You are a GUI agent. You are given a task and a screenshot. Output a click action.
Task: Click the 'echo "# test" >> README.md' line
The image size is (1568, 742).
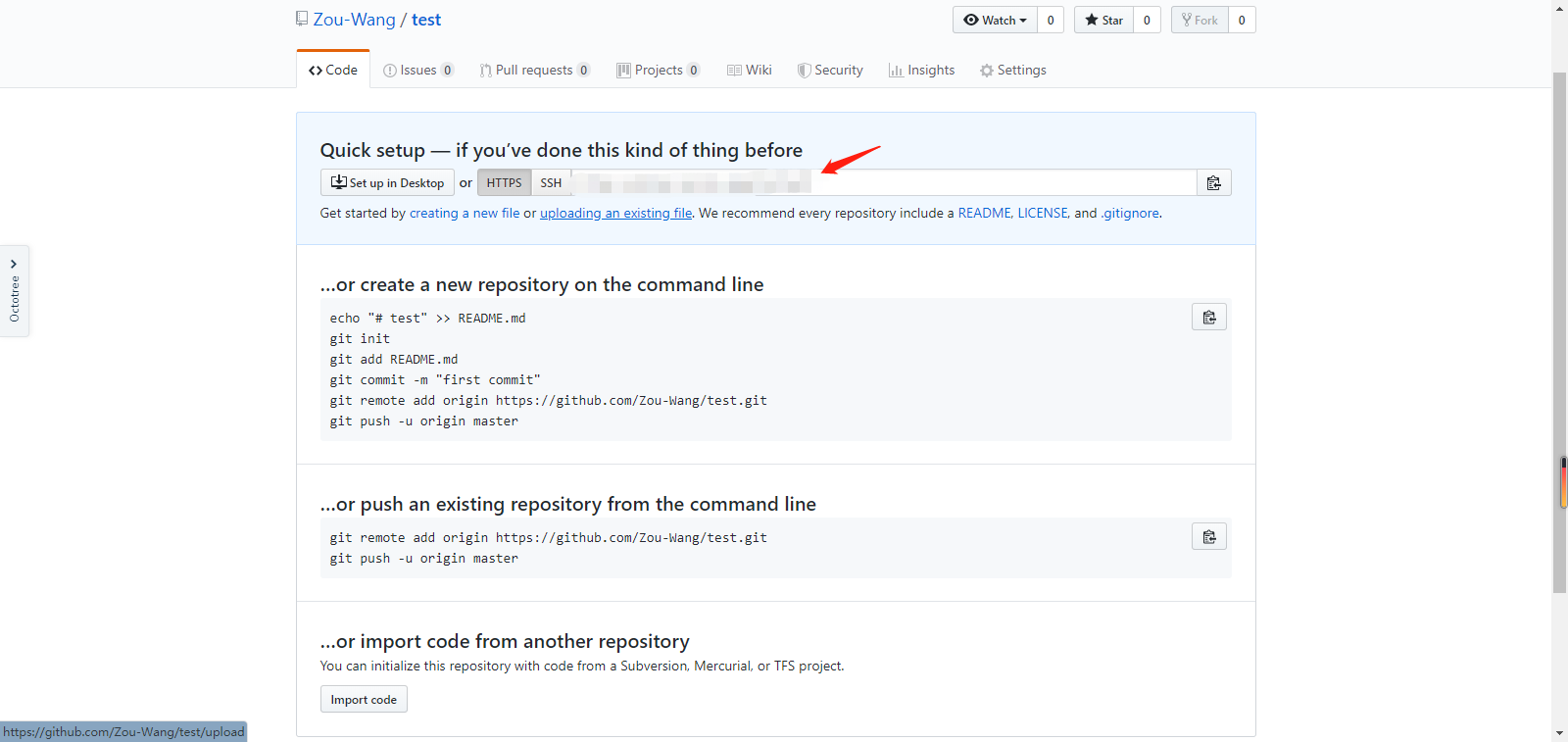[427, 319]
